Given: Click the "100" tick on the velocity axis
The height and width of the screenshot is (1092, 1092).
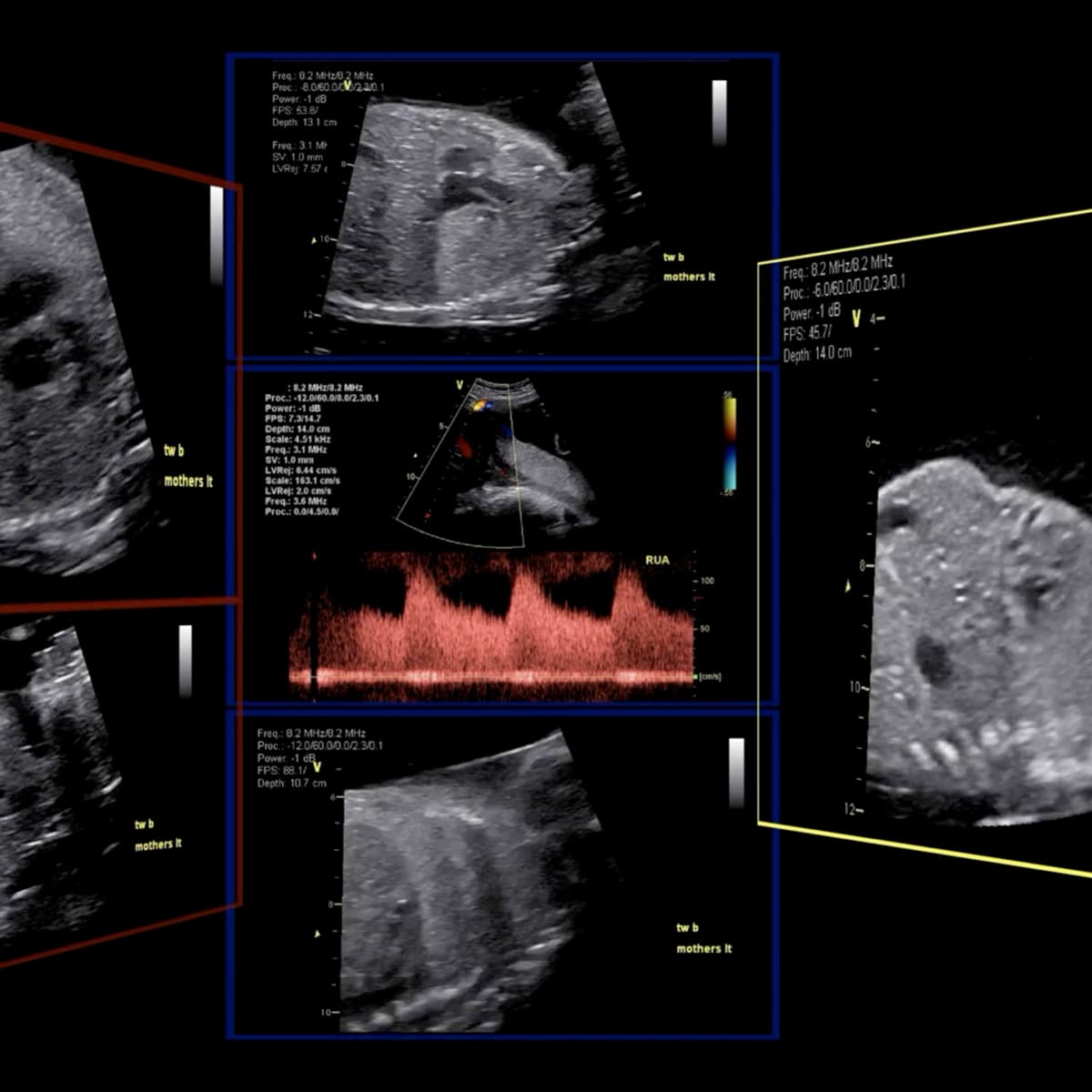Looking at the screenshot, I should click(708, 581).
